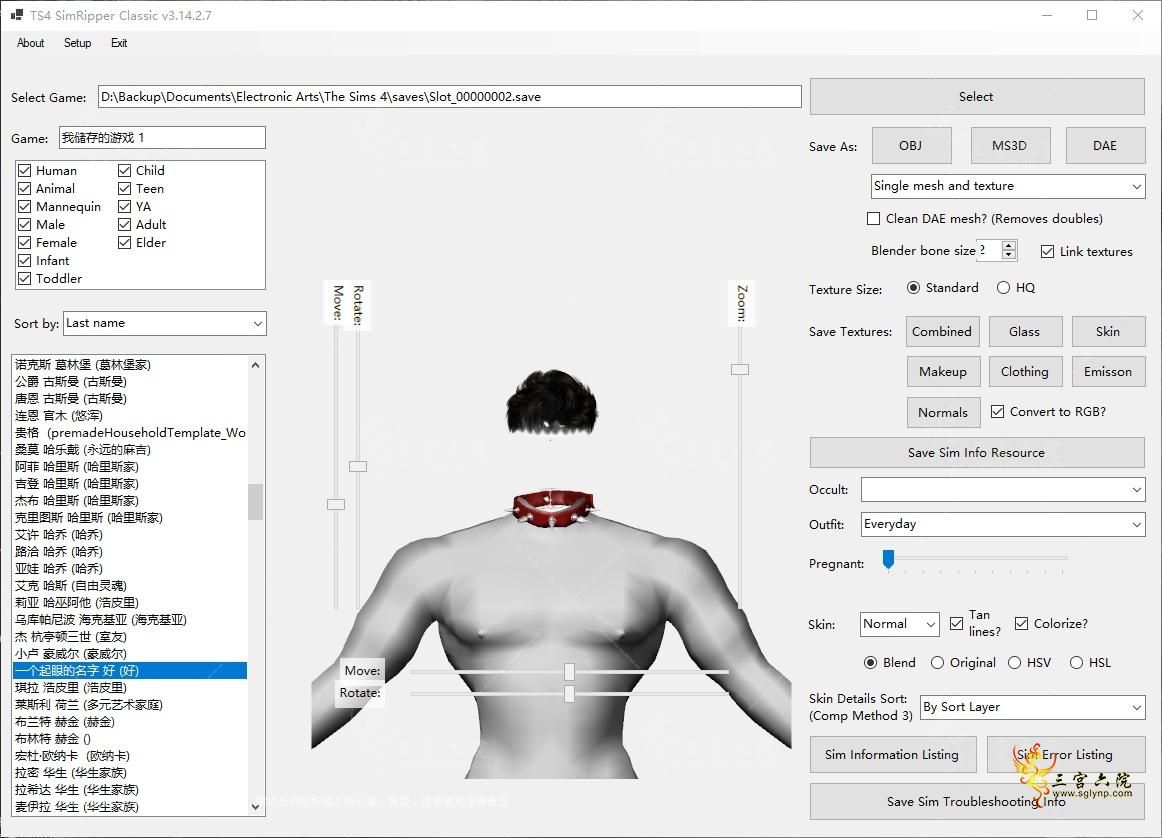1162x838 pixels.
Task: Click the vertical Move slider handle
Action: click(336, 504)
